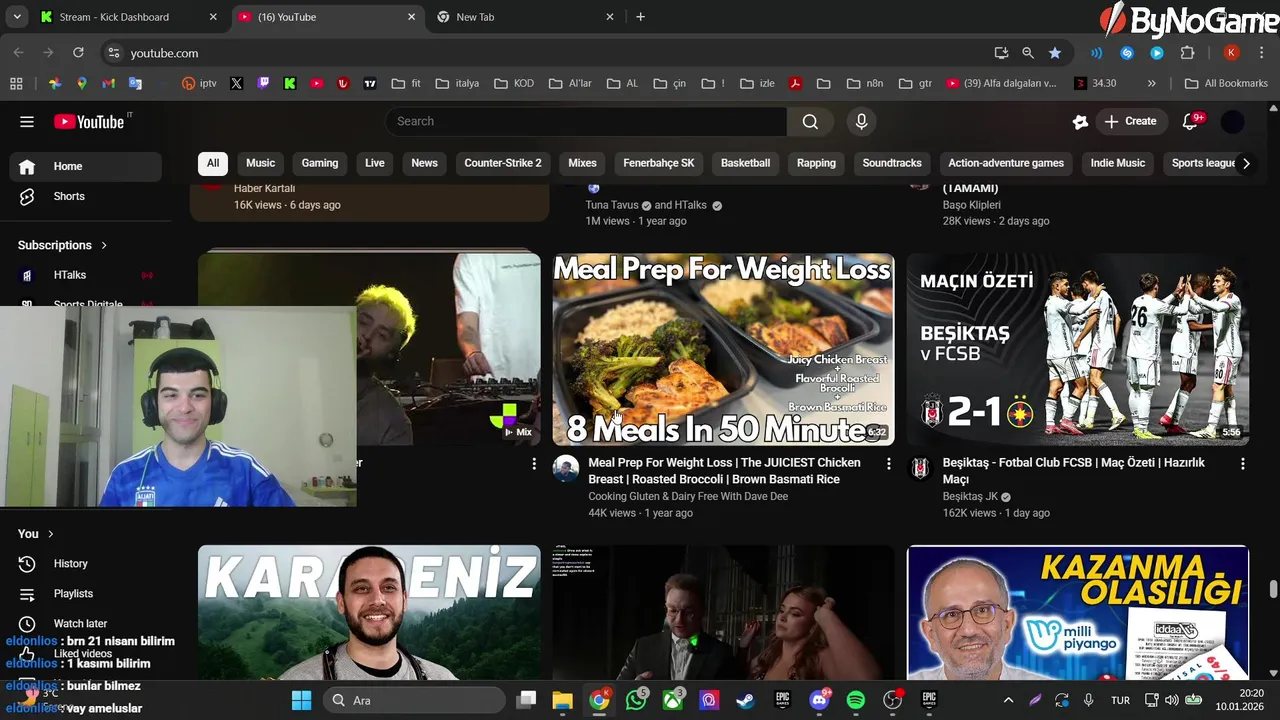1280x720 pixels.
Task: Open the Home sidebar item
Action: coord(86,167)
